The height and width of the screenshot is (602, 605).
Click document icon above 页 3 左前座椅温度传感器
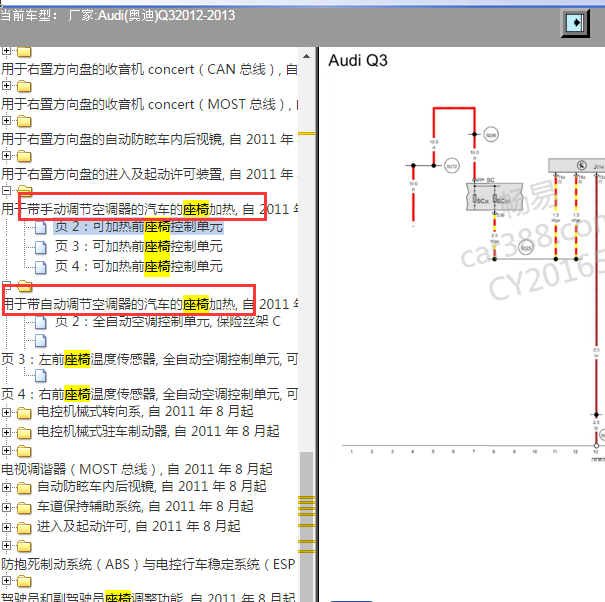coord(41,341)
